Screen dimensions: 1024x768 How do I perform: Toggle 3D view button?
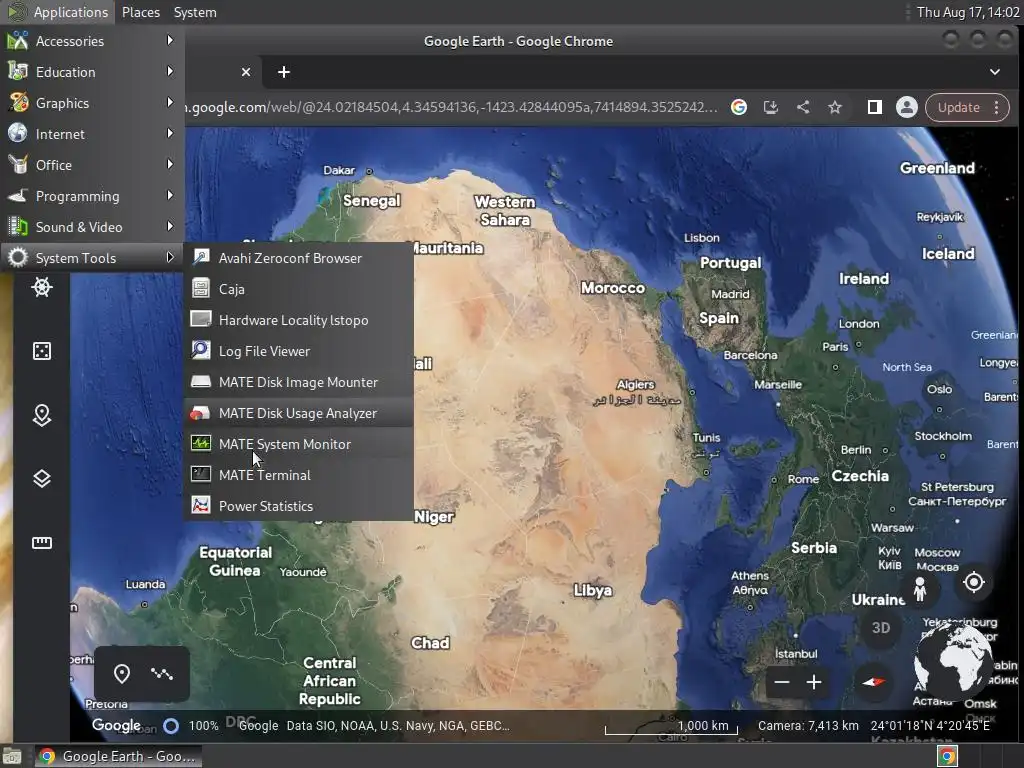click(880, 628)
